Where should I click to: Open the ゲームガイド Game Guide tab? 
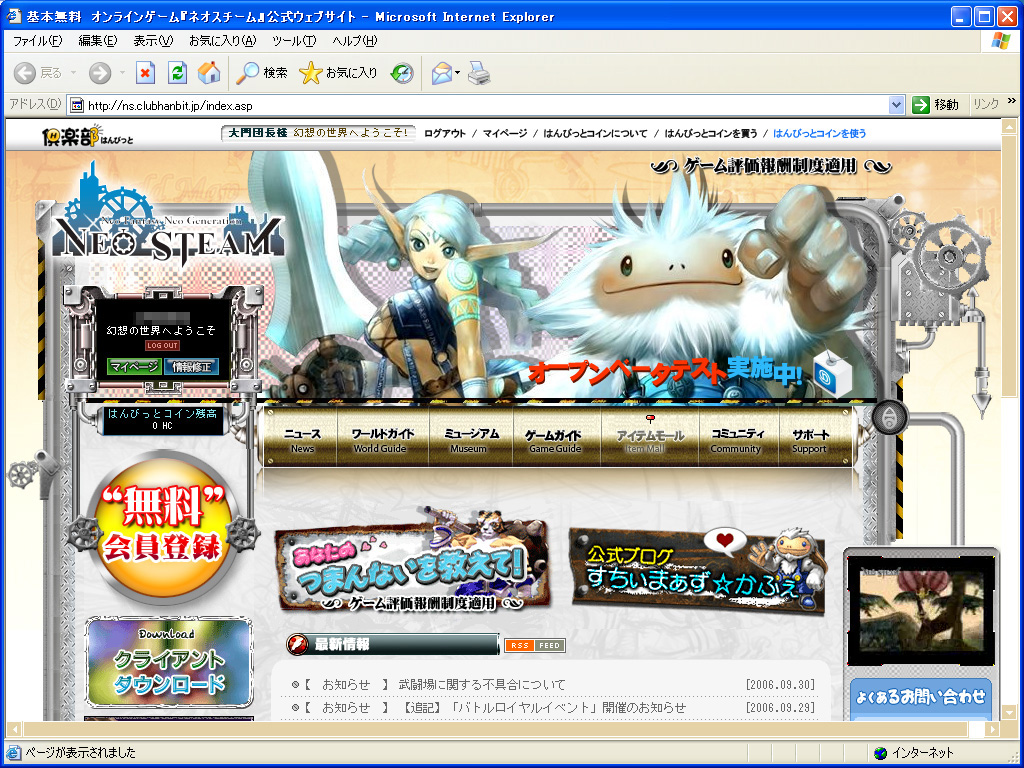click(555, 440)
